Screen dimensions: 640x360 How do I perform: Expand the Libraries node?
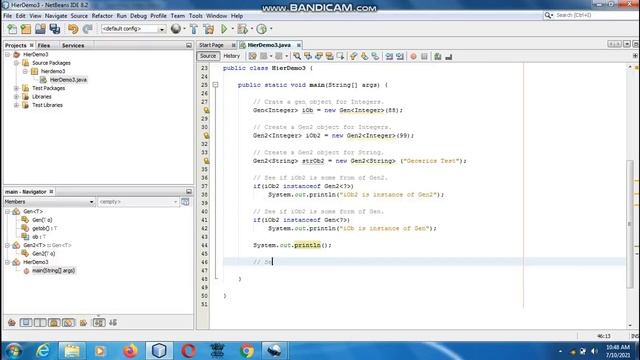pyautogui.click(x=16, y=97)
